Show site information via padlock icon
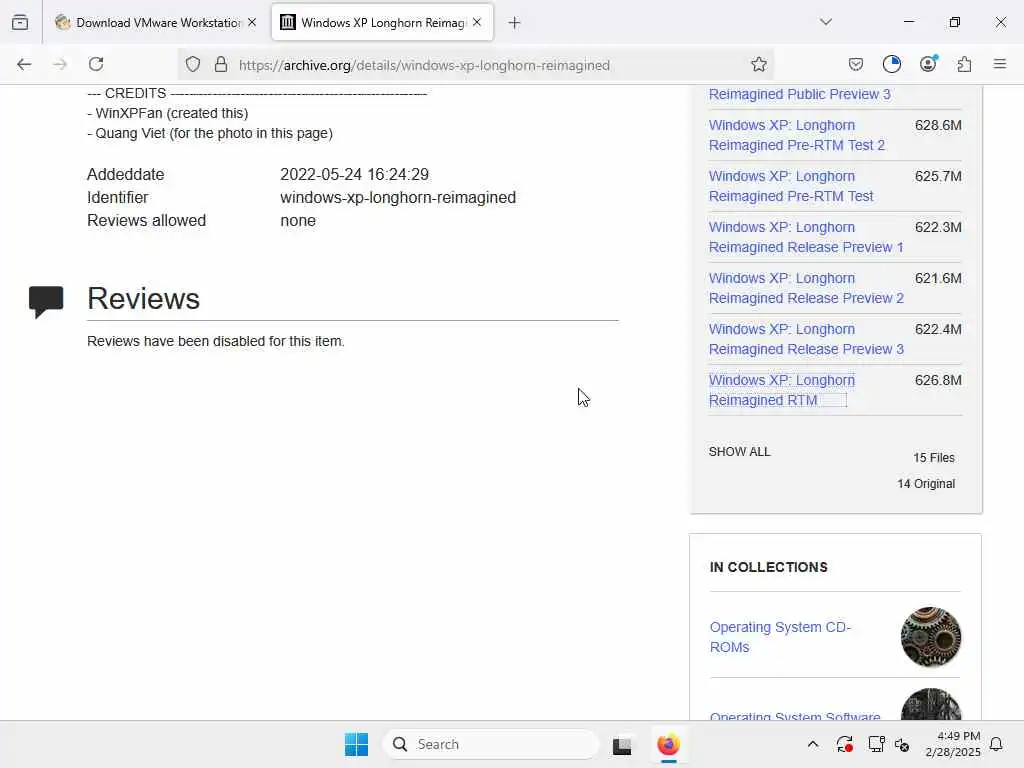1024x768 pixels. pyautogui.click(x=221, y=64)
